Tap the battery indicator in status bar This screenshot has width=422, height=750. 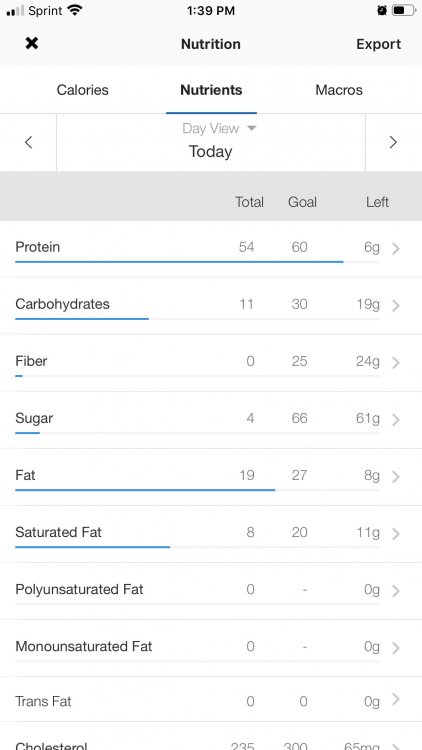pyautogui.click(x=404, y=11)
